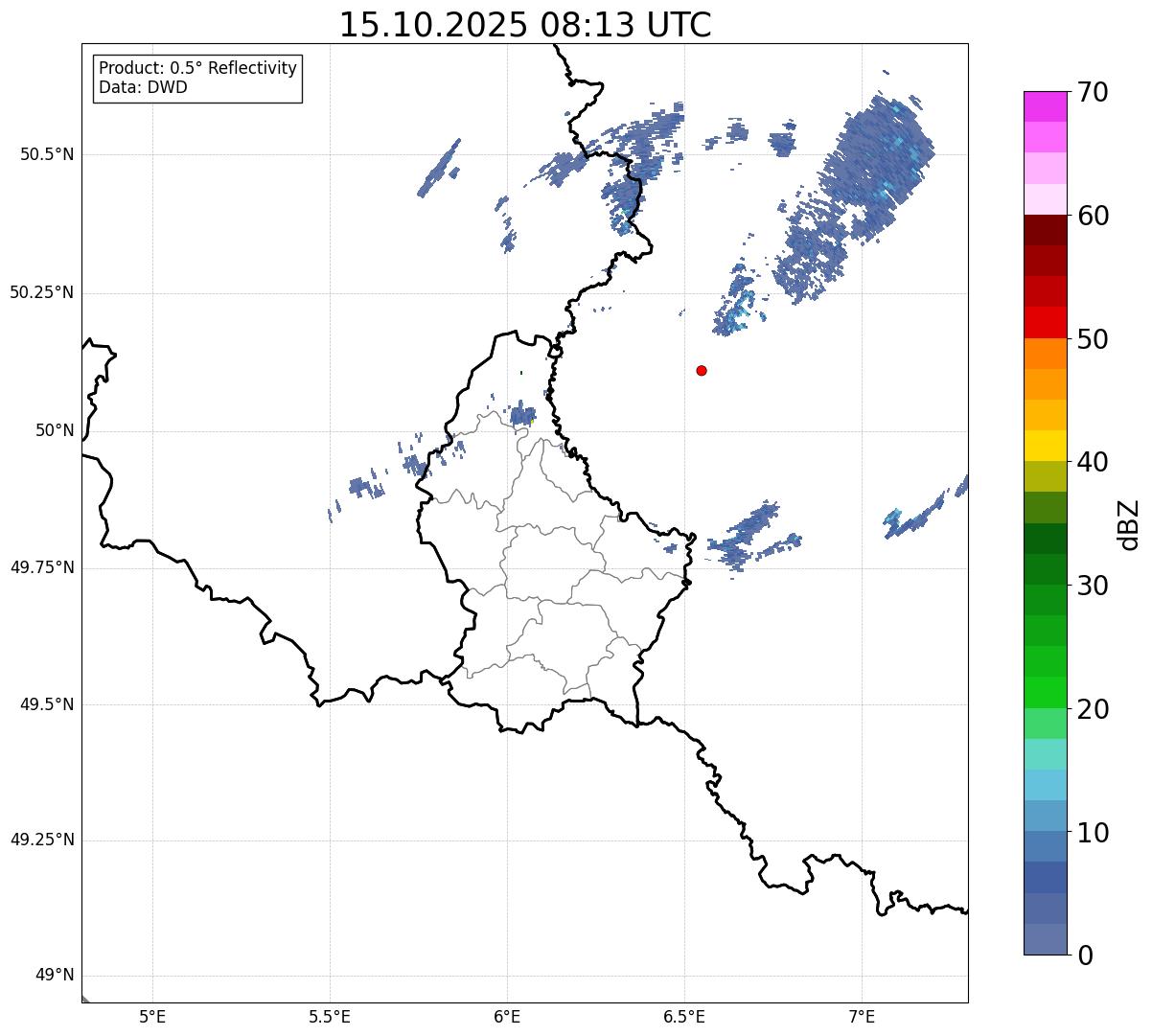Click the 7°E longitude label
The image size is (1152, 1036).
tap(862, 1016)
